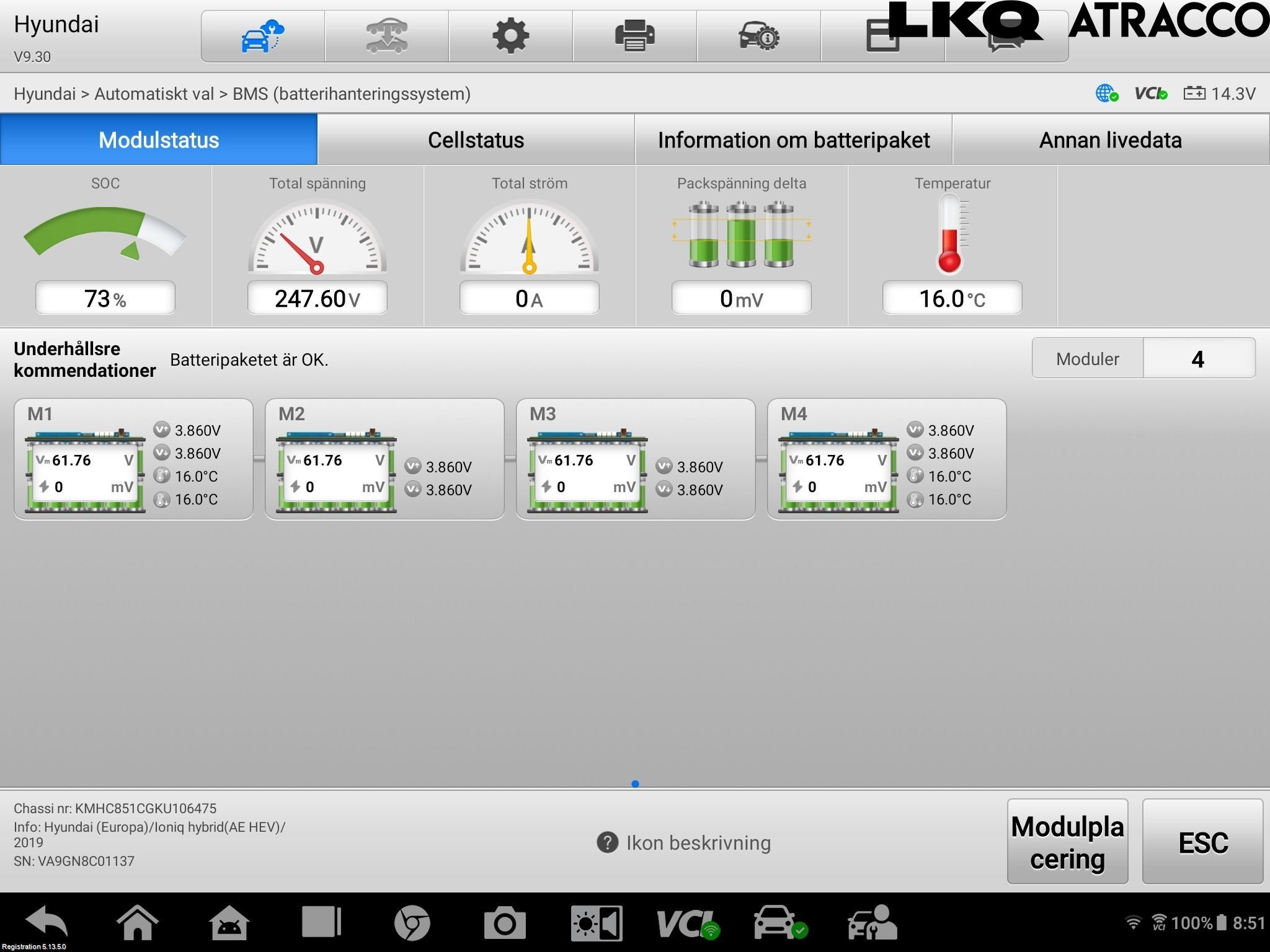Click the V9.30 version label

point(32,57)
